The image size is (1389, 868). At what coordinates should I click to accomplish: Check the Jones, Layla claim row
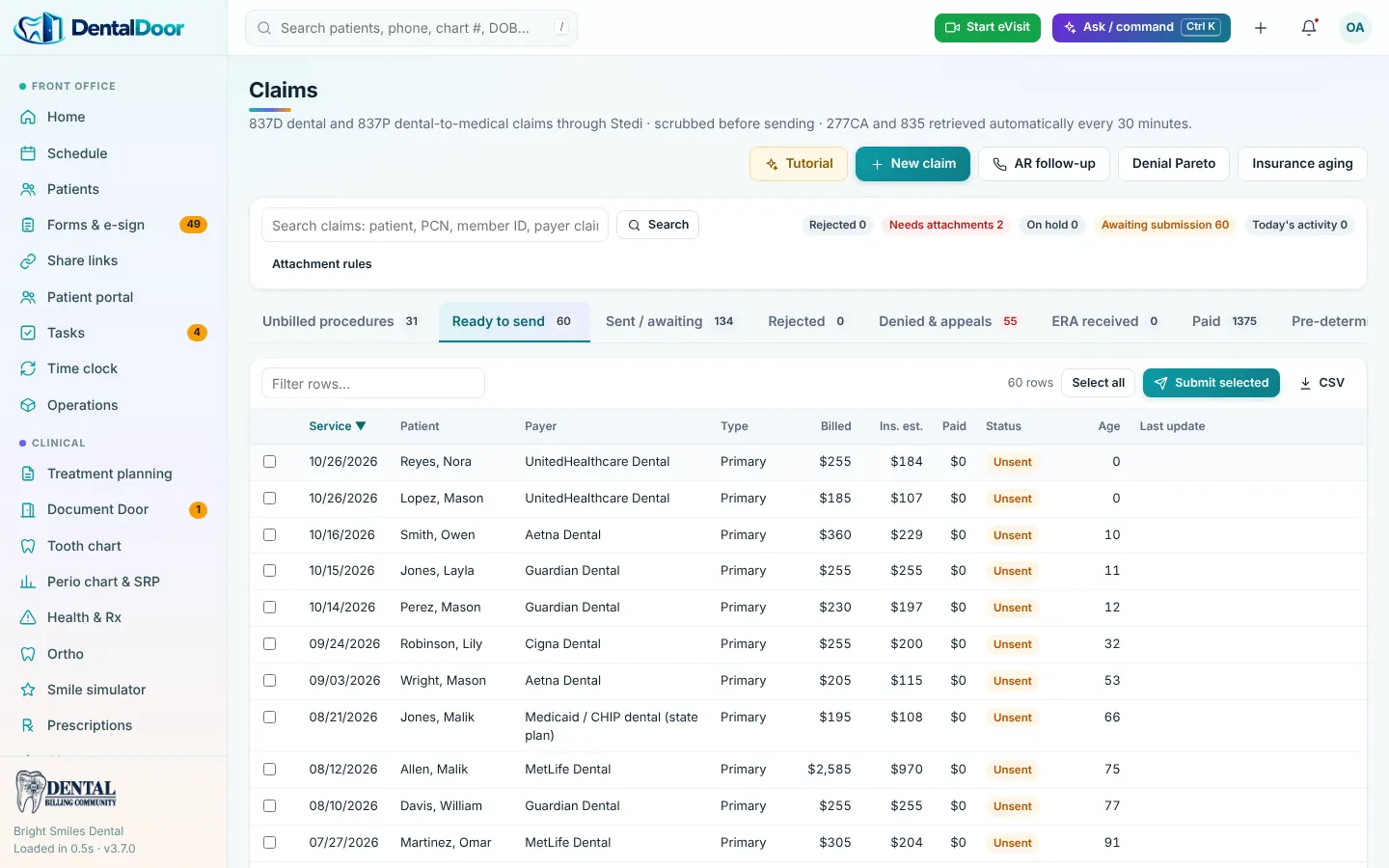click(x=270, y=571)
